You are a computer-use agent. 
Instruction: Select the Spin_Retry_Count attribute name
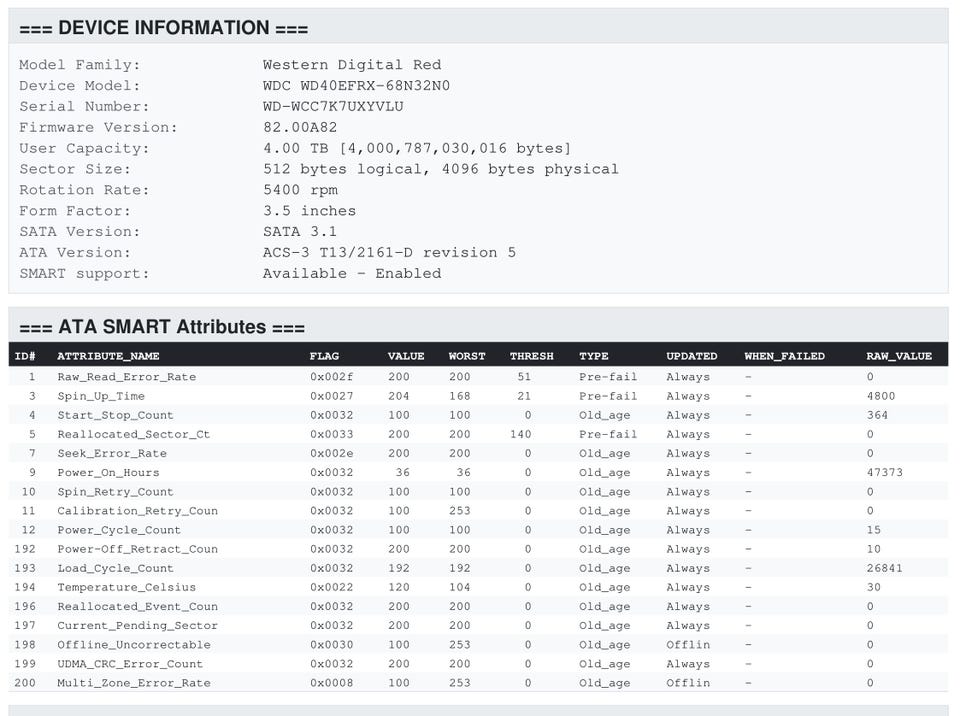[115, 491]
